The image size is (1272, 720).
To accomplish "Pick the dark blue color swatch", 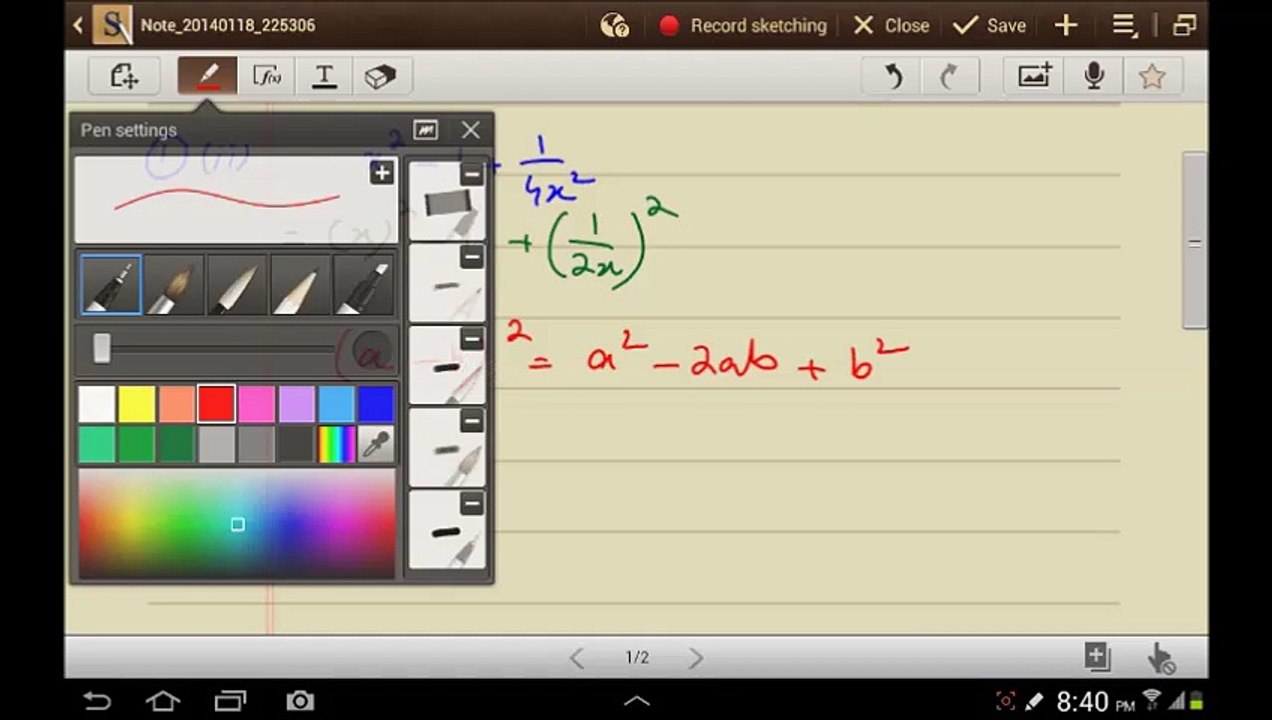I will 376,404.
